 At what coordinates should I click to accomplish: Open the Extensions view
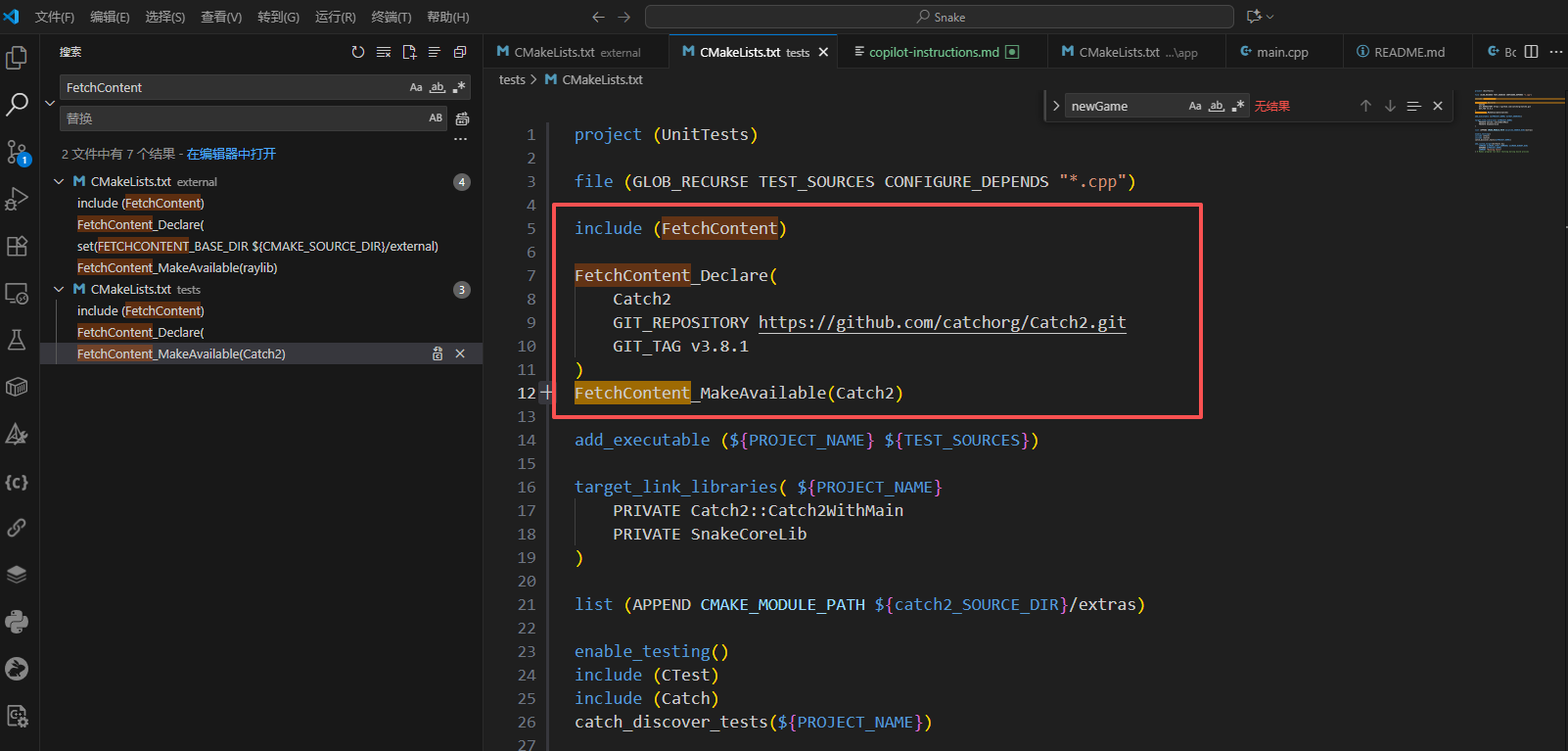pos(17,246)
